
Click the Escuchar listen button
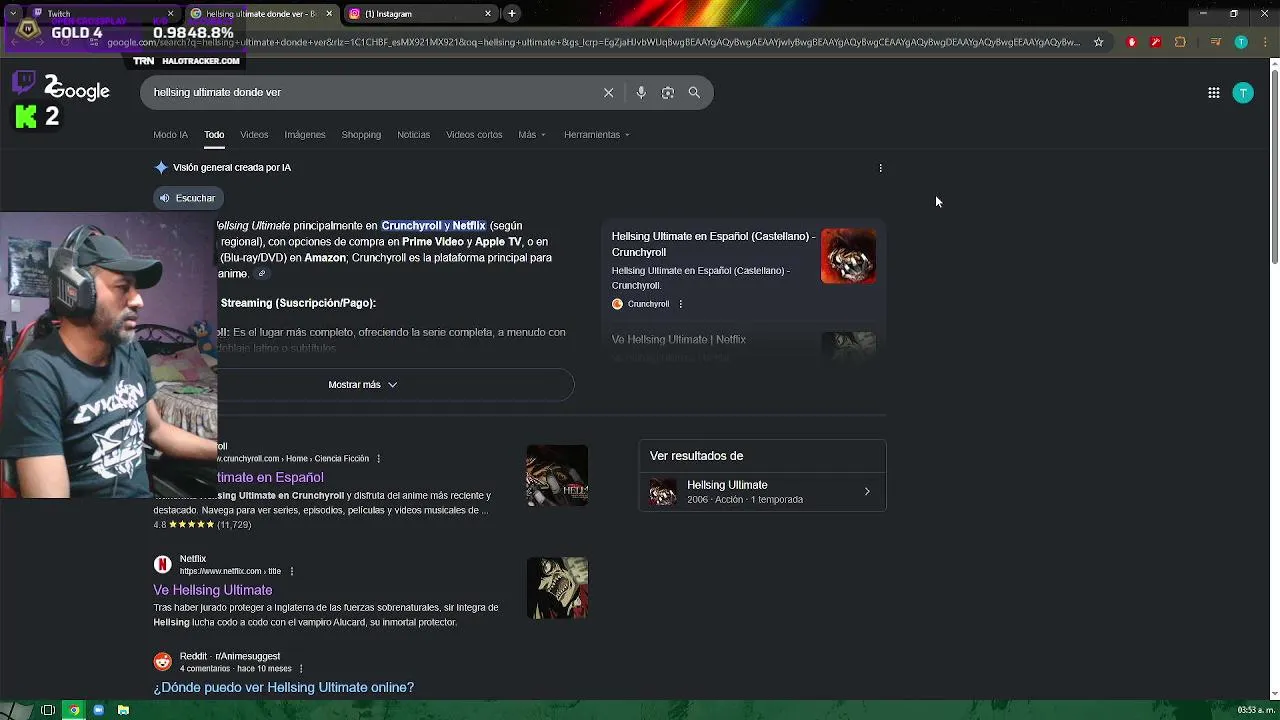tap(189, 198)
